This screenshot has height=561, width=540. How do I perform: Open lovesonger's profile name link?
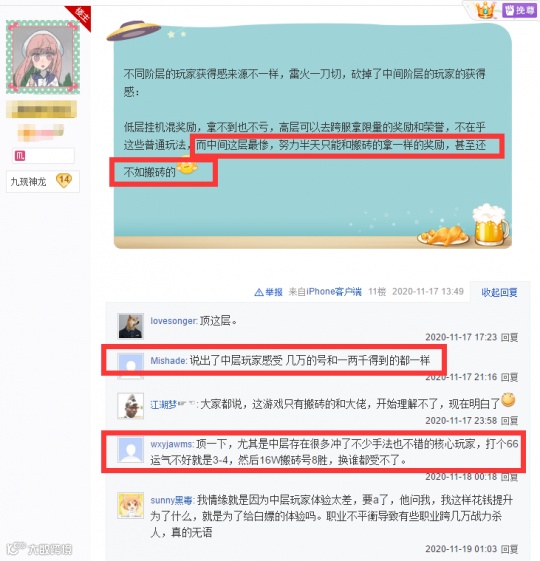(173, 321)
